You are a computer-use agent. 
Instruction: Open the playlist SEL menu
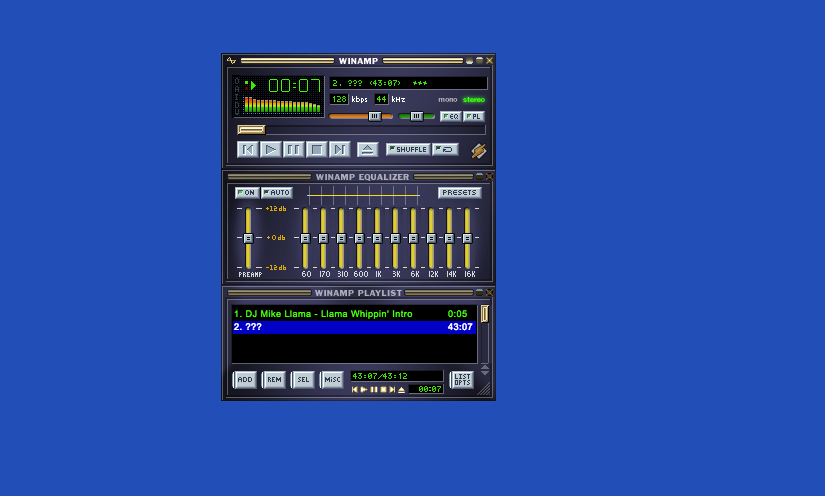tap(303, 380)
